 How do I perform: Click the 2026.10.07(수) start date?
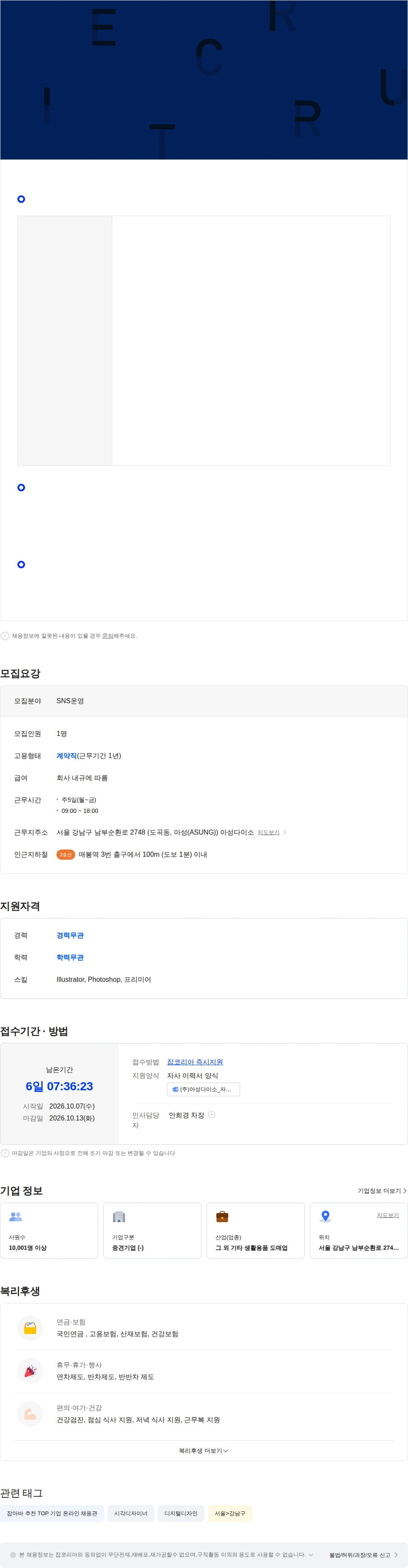(72, 1106)
